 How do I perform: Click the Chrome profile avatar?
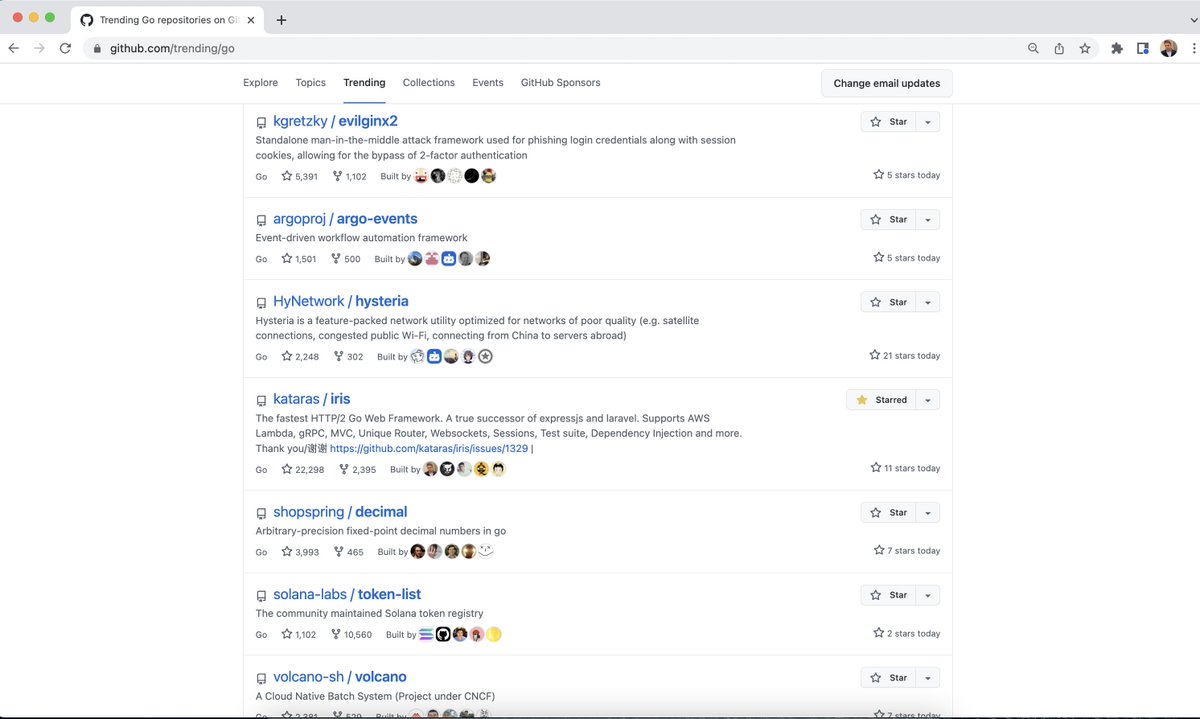click(1168, 48)
